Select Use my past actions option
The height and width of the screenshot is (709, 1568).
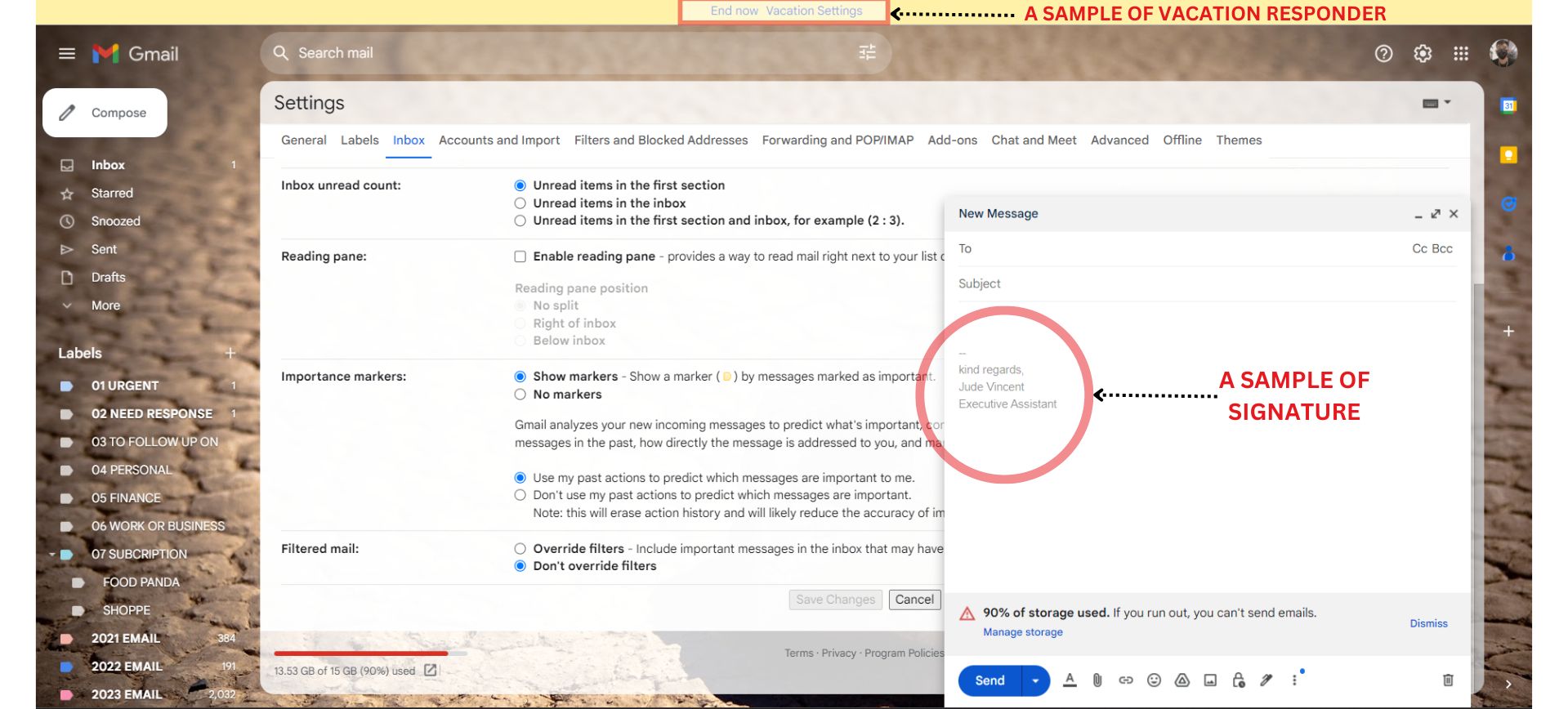pyautogui.click(x=520, y=478)
